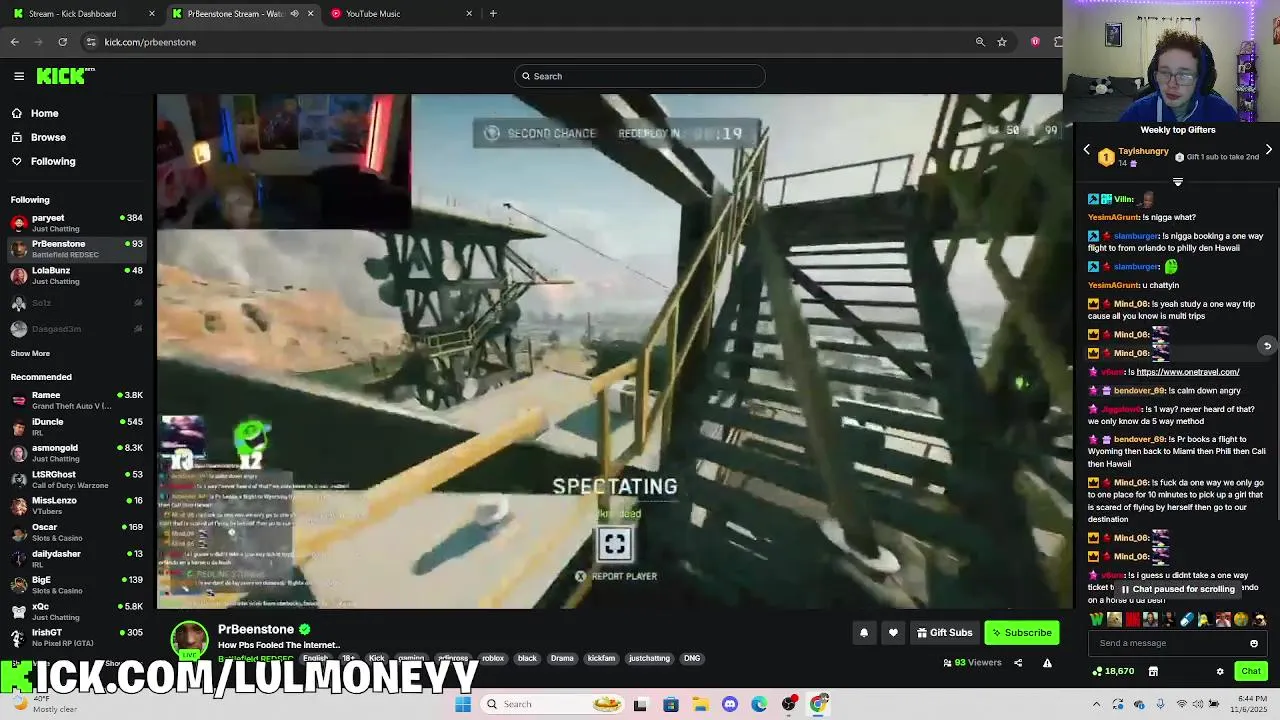The width and height of the screenshot is (1280, 720).
Task: Click Chat paused for scrolling banner
Action: pyautogui.click(x=1178, y=590)
